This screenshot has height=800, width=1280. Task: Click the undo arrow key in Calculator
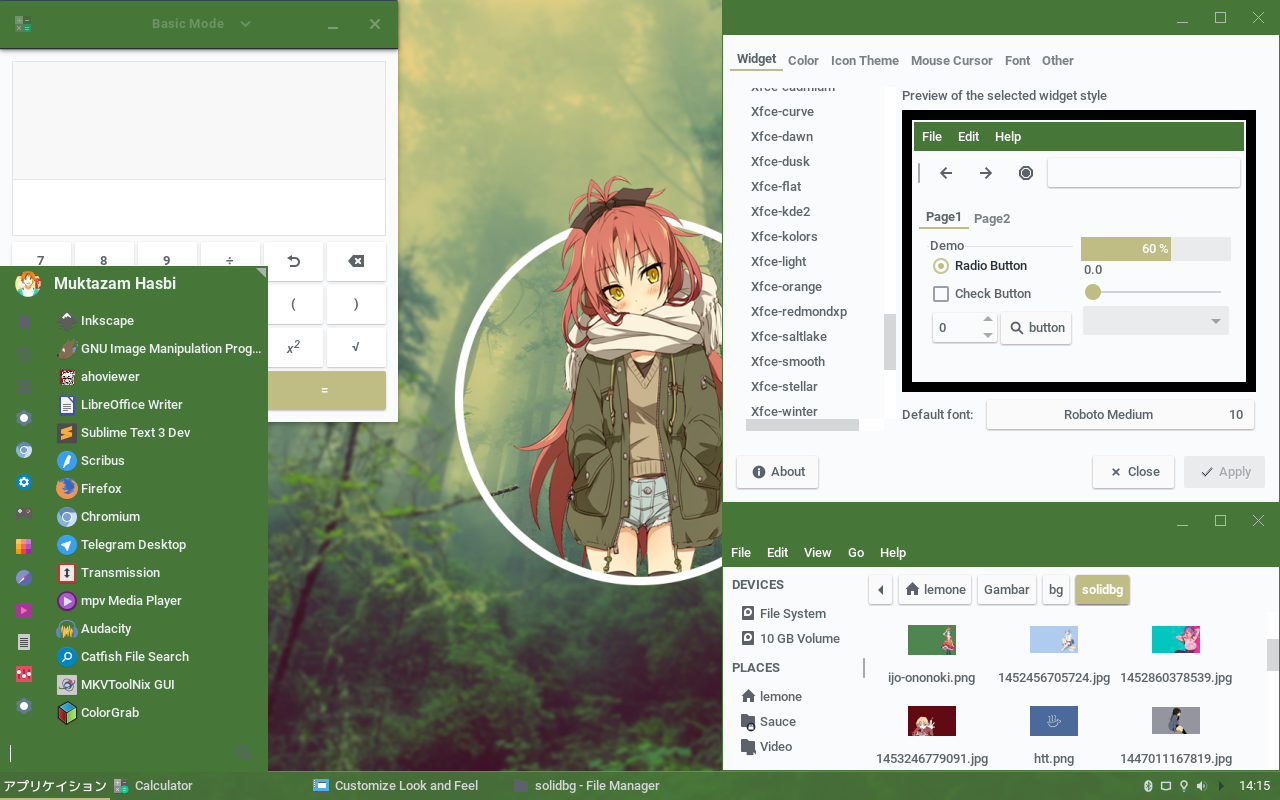[x=293, y=261]
